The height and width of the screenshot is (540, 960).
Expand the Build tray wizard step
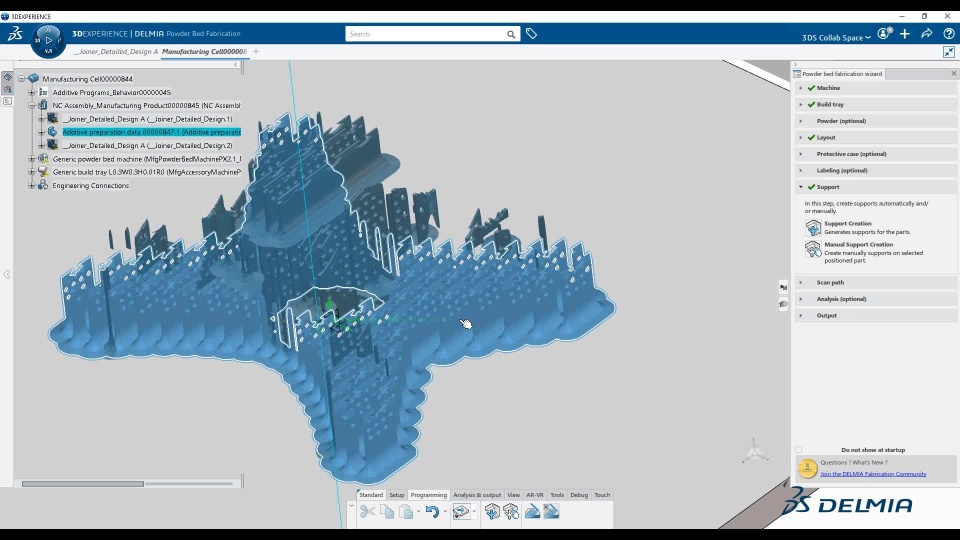click(x=801, y=105)
